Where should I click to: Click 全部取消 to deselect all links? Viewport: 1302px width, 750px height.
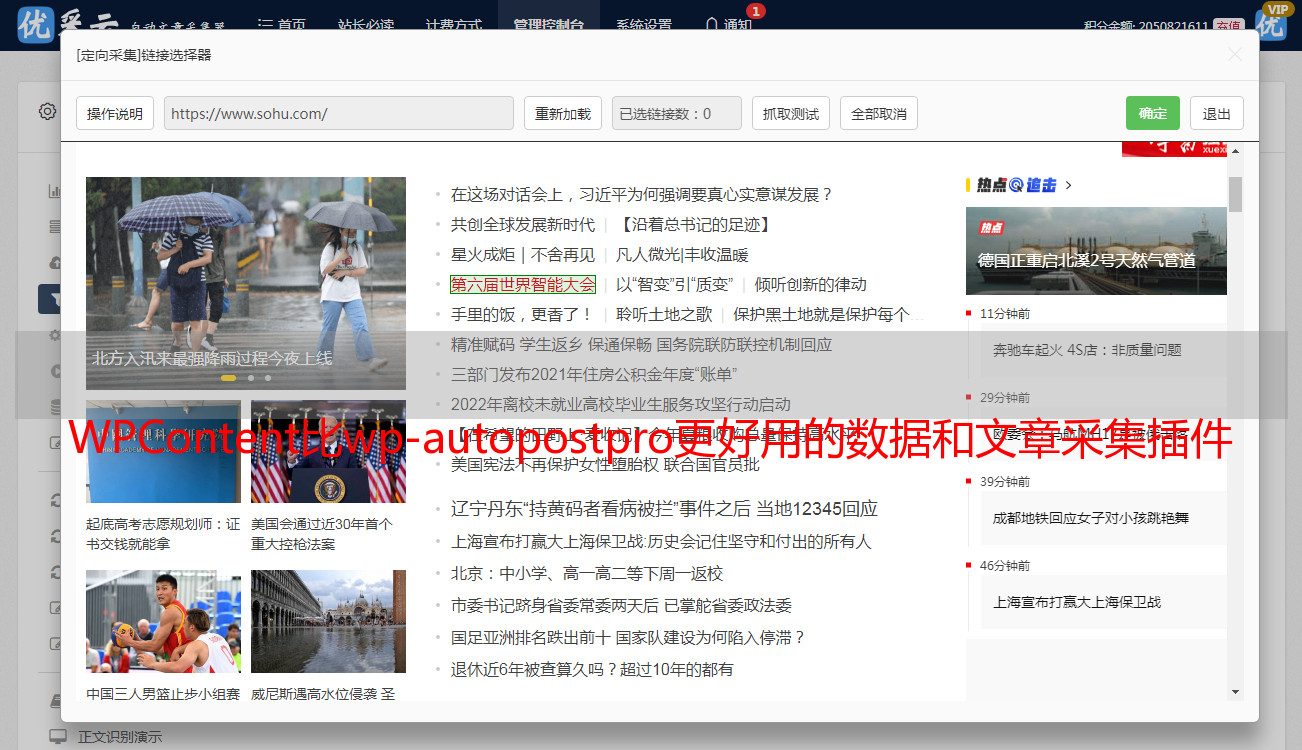878,114
